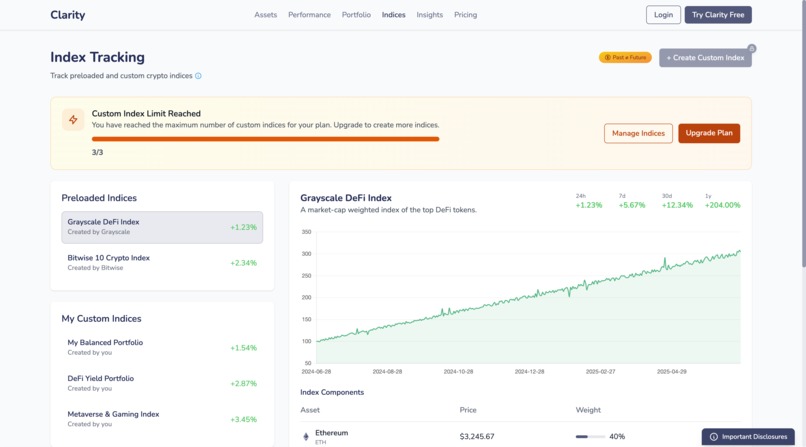Click the Preloaded Indices heading
The width and height of the screenshot is (806, 447).
[x=99, y=198]
